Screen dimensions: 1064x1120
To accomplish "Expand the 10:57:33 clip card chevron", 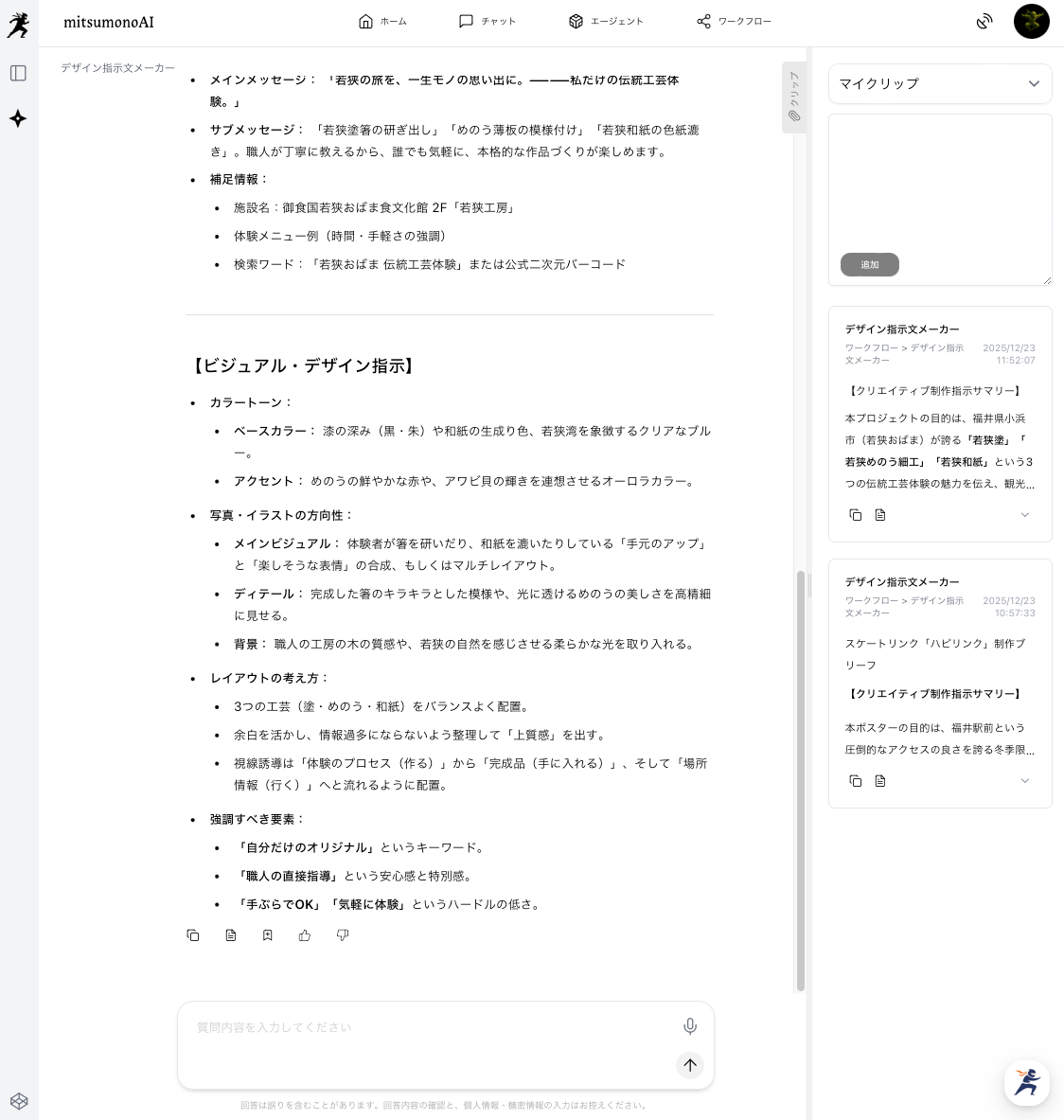I will click(x=1024, y=781).
